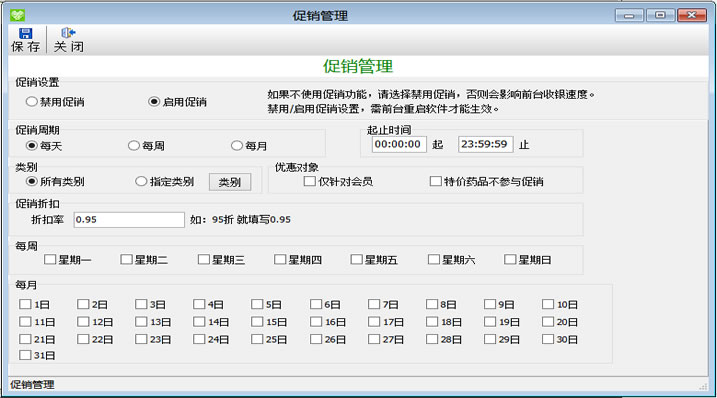Viewport: 717px width, 398px height.
Task: Tick the 6日 day checkbox
Action: 316,304
